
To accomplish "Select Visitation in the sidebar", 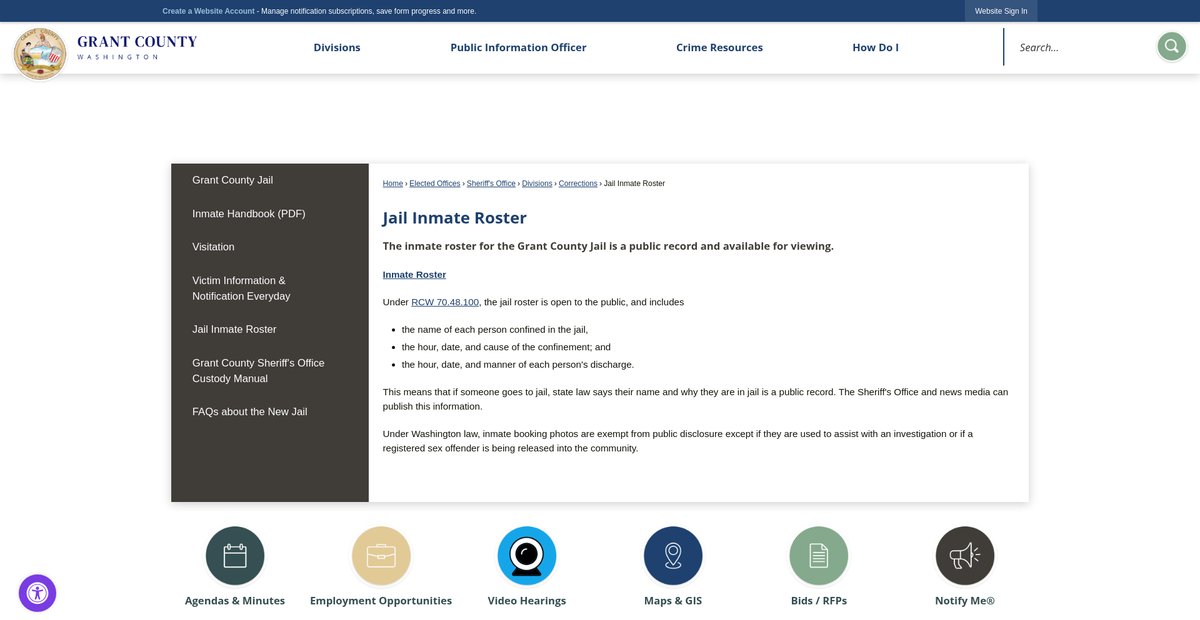I will 213,247.
